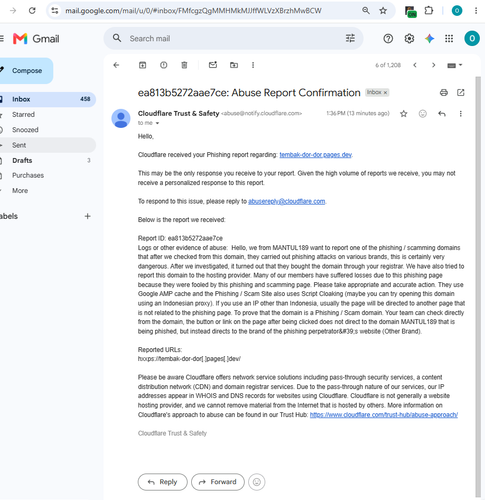Image resolution: width=485 pixels, height=500 pixels.
Task: Star the Cloudflare Trust & Safety message
Action: point(404,114)
